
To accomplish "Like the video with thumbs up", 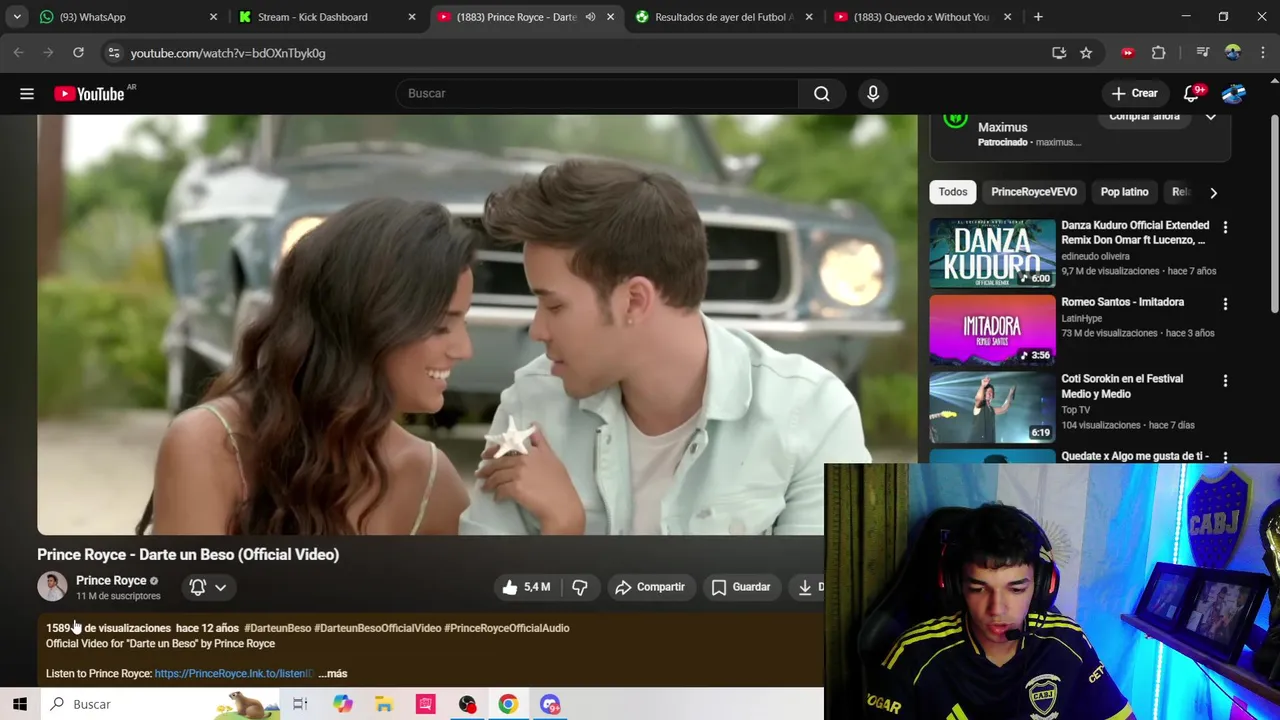I will pos(527,588).
